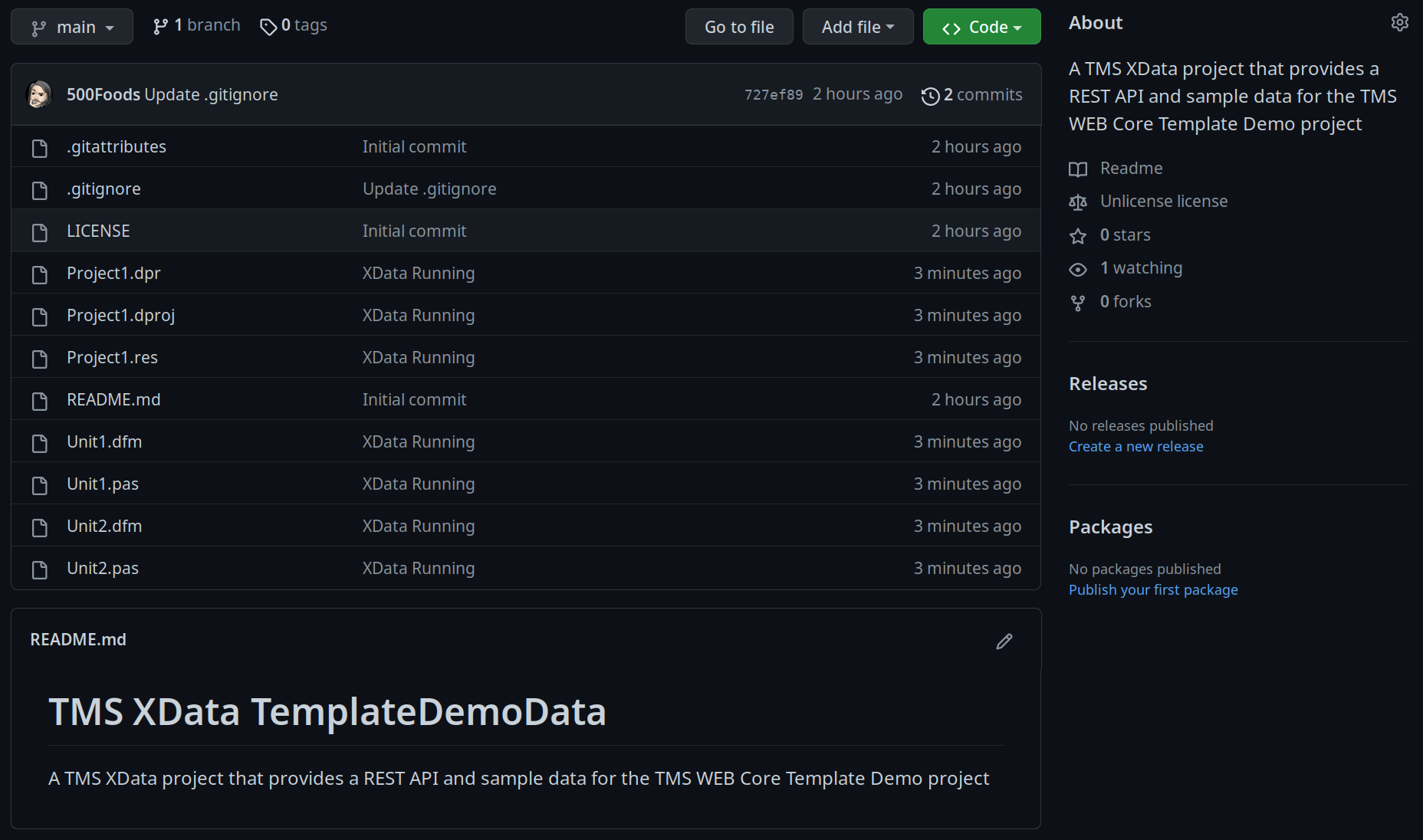Open the Releases heading link
The image size is (1423, 840).
click(1108, 383)
